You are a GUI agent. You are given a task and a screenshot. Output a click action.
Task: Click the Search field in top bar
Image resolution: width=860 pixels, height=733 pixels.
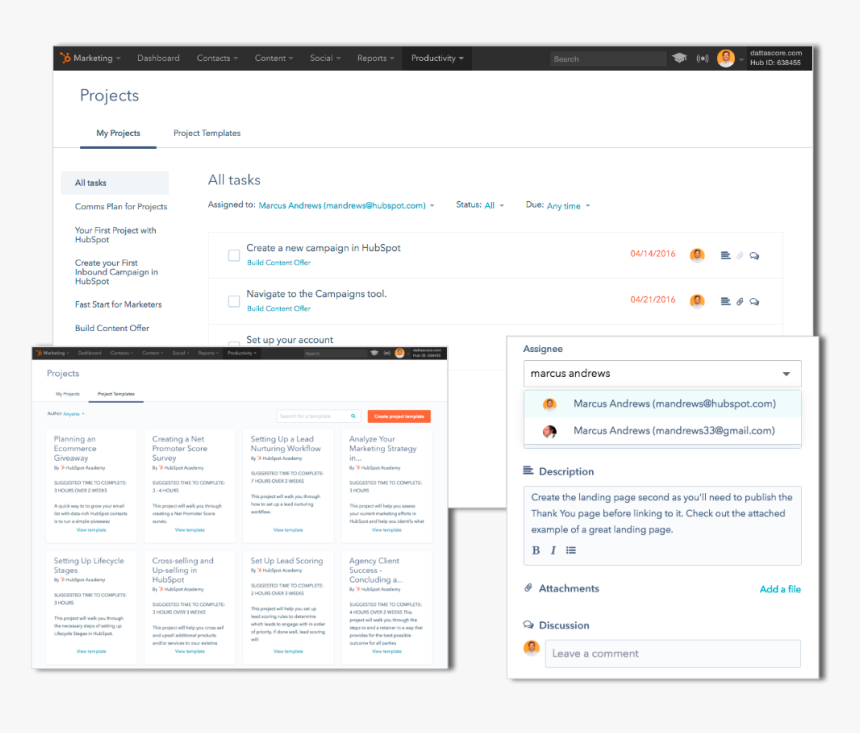pos(608,59)
